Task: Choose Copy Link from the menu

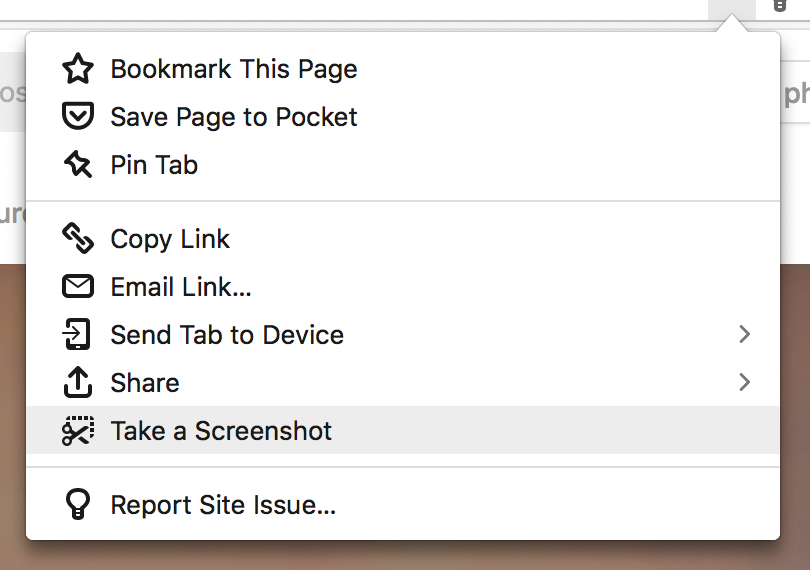Action: [170, 239]
